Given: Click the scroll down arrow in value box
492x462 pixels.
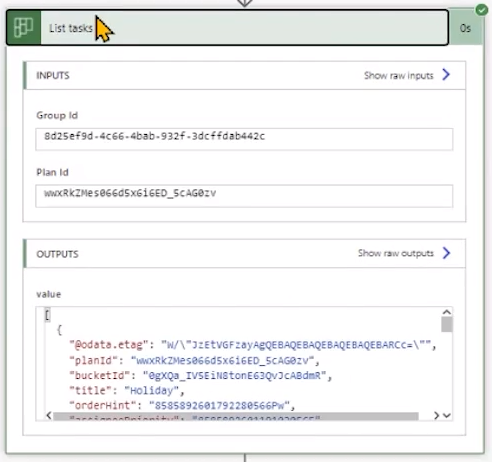Looking at the screenshot, I should point(447,416).
